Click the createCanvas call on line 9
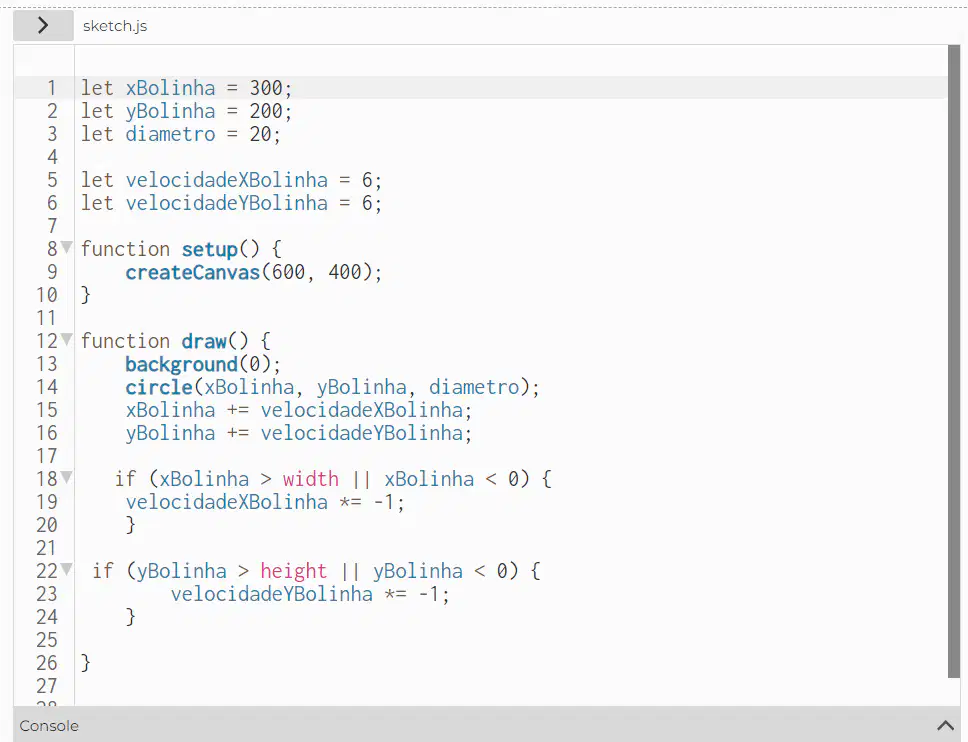Viewport: 968px width, 742px height. pos(193,272)
